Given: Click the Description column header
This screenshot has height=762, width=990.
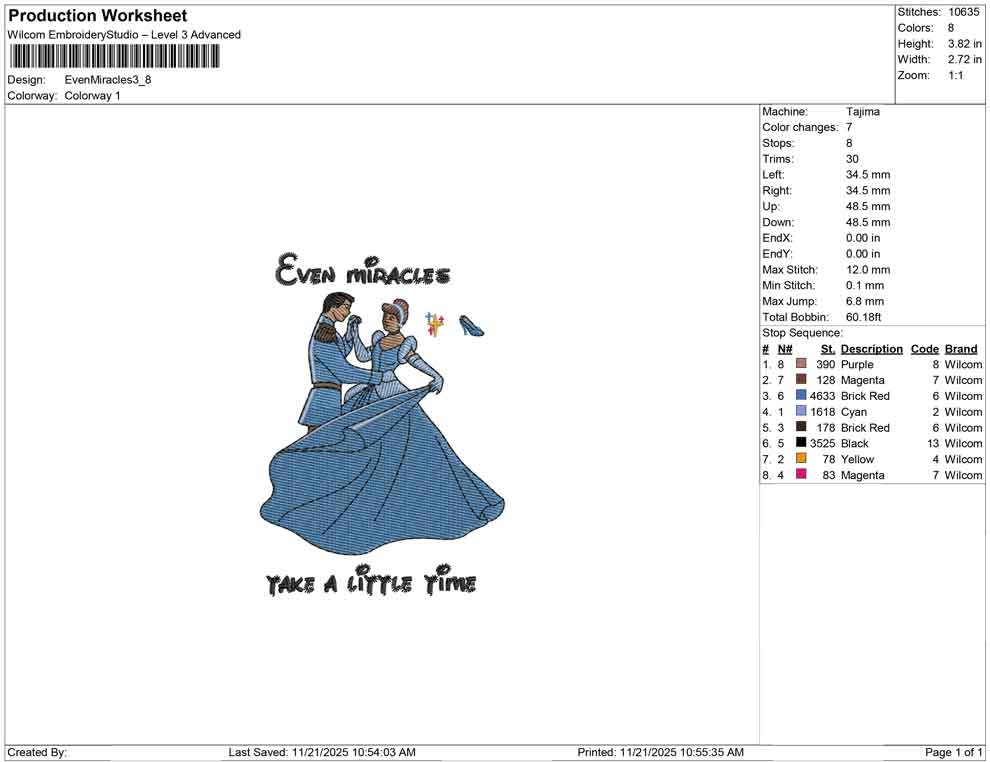Looking at the screenshot, I should tap(871, 348).
